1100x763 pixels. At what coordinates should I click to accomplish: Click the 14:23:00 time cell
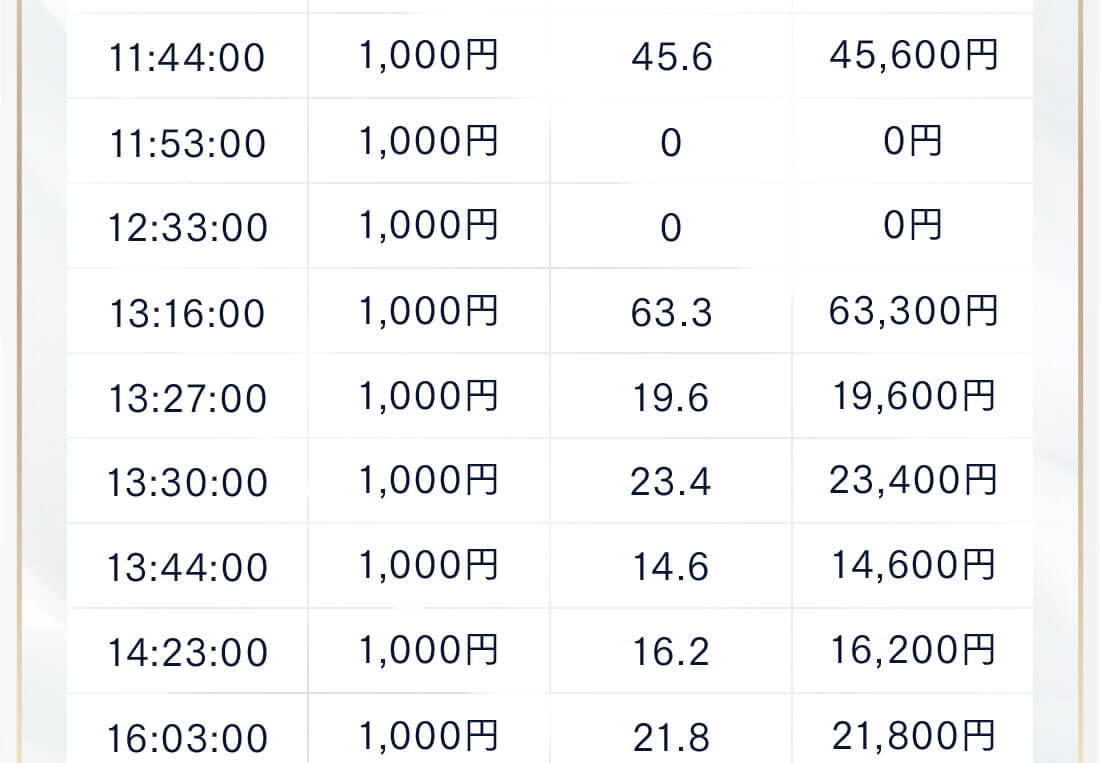point(187,652)
